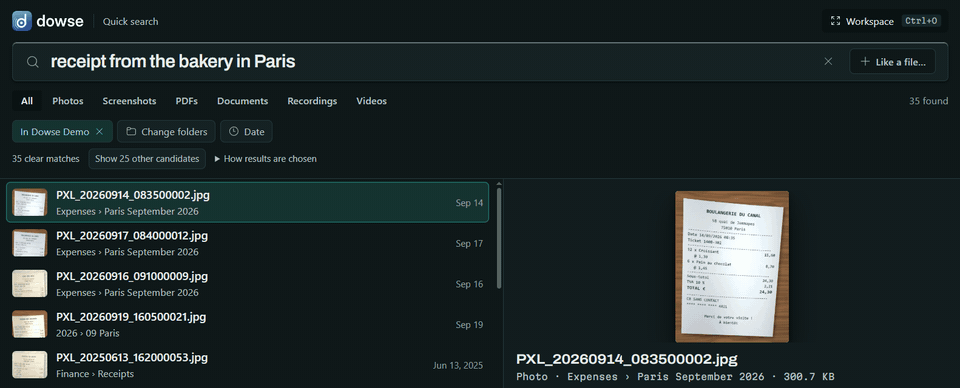This screenshot has height=388, width=960.
Task: Click the Ctrl+O shortcut badge
Action: pos(921,21)
